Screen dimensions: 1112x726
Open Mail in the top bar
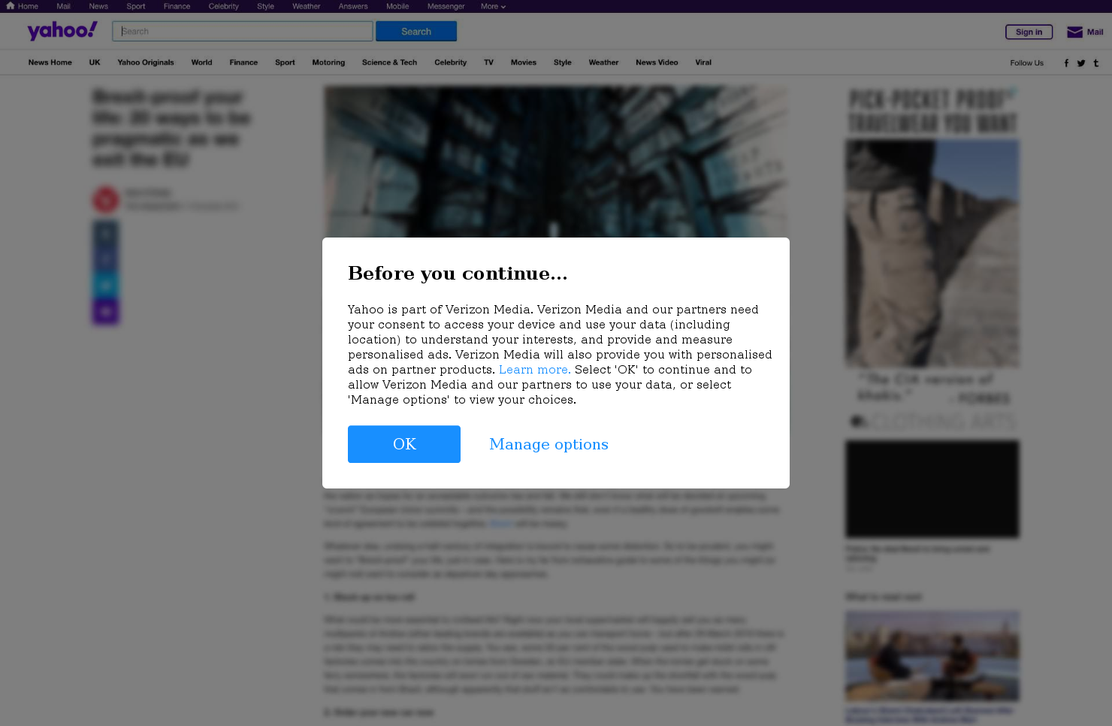(x=63, y=6)
